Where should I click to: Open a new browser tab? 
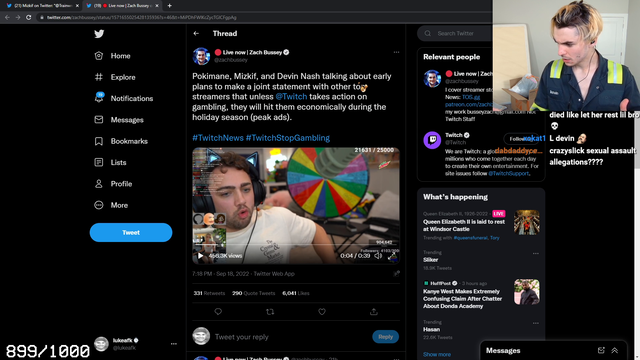coord(169,6)
